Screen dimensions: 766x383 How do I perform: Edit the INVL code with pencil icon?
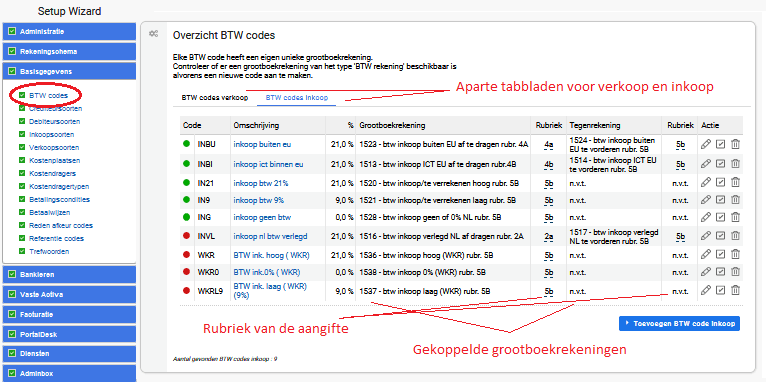705,236
